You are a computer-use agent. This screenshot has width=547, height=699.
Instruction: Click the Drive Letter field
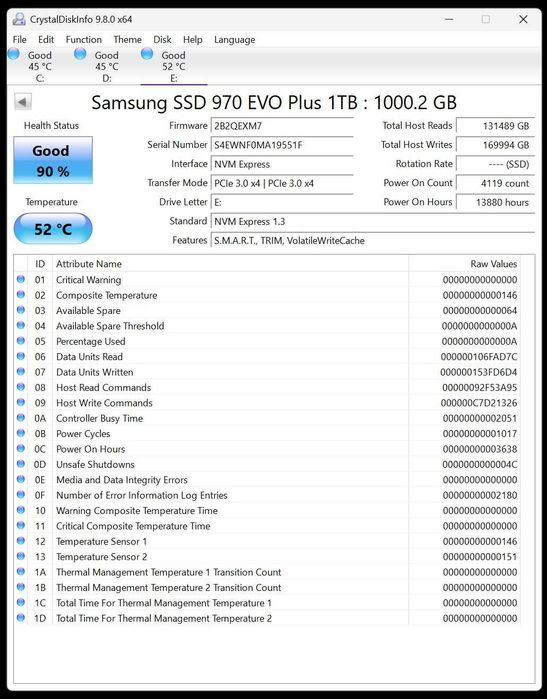click(x=282, y=202)
